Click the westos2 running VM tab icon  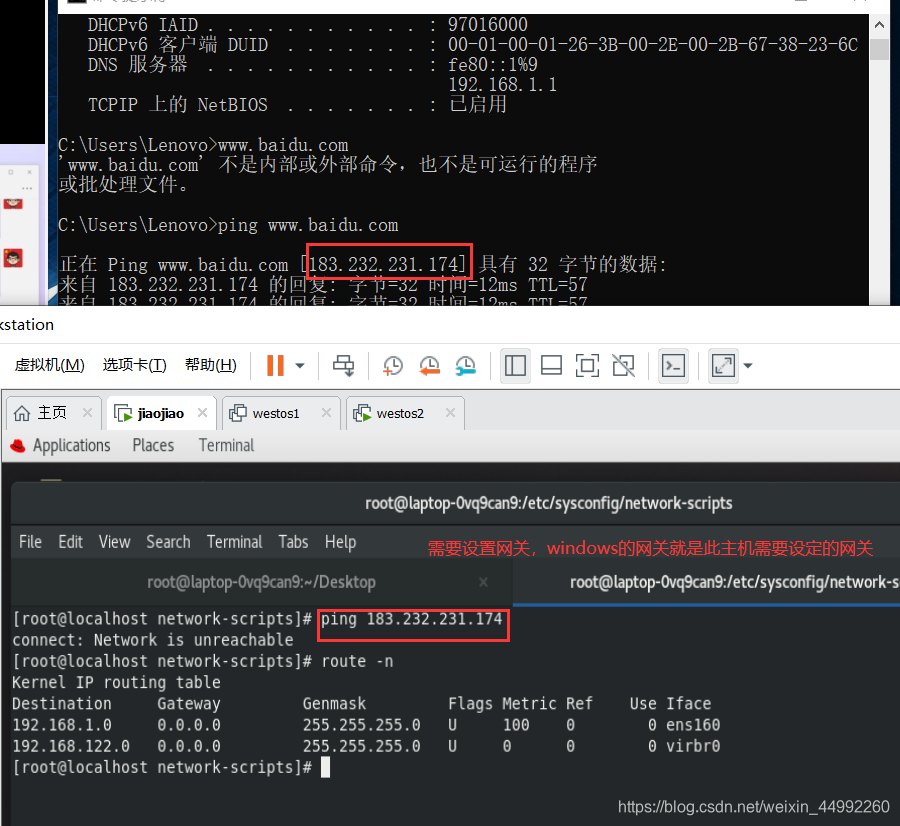pyautogui.click(x=362, y=413)
